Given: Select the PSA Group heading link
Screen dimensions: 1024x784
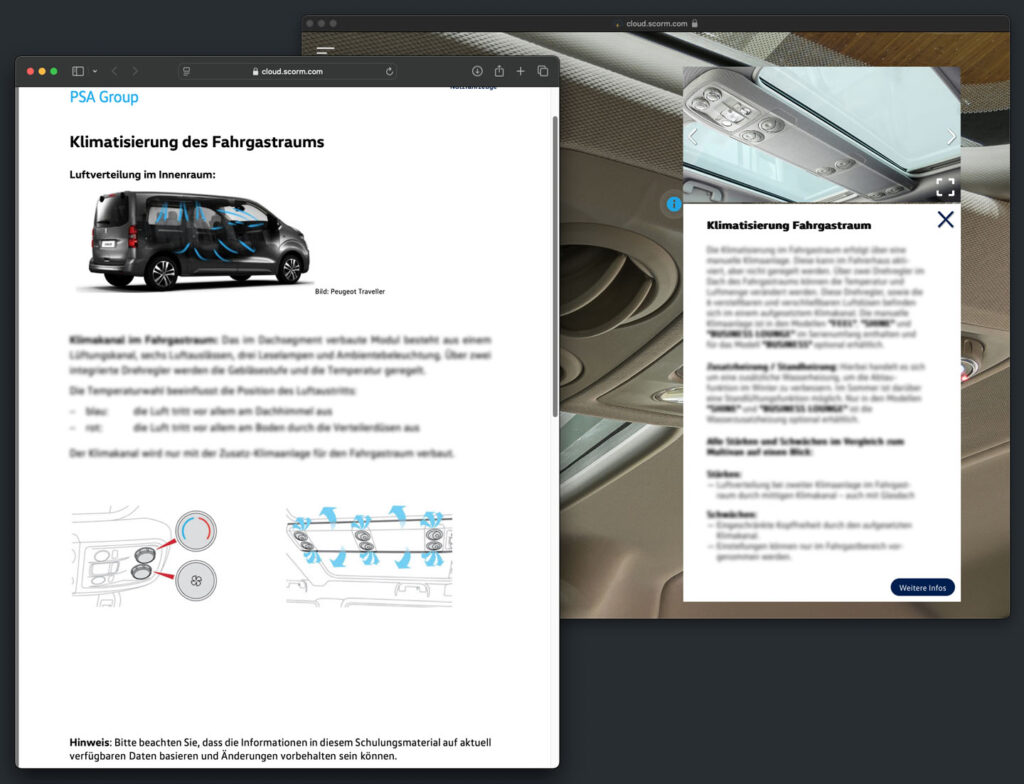Looking at the screenshot, I should pyautogui.click(x=104, y=97).
